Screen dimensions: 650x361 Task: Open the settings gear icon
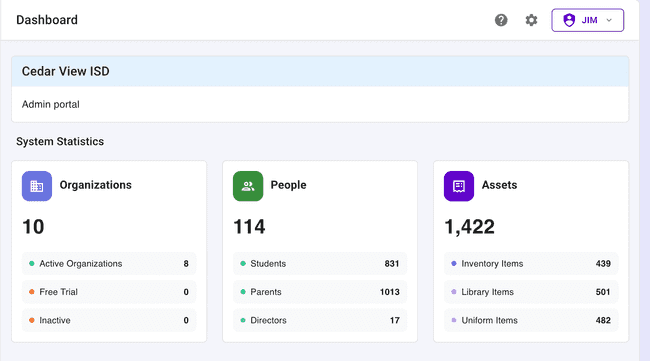[531, 20]
